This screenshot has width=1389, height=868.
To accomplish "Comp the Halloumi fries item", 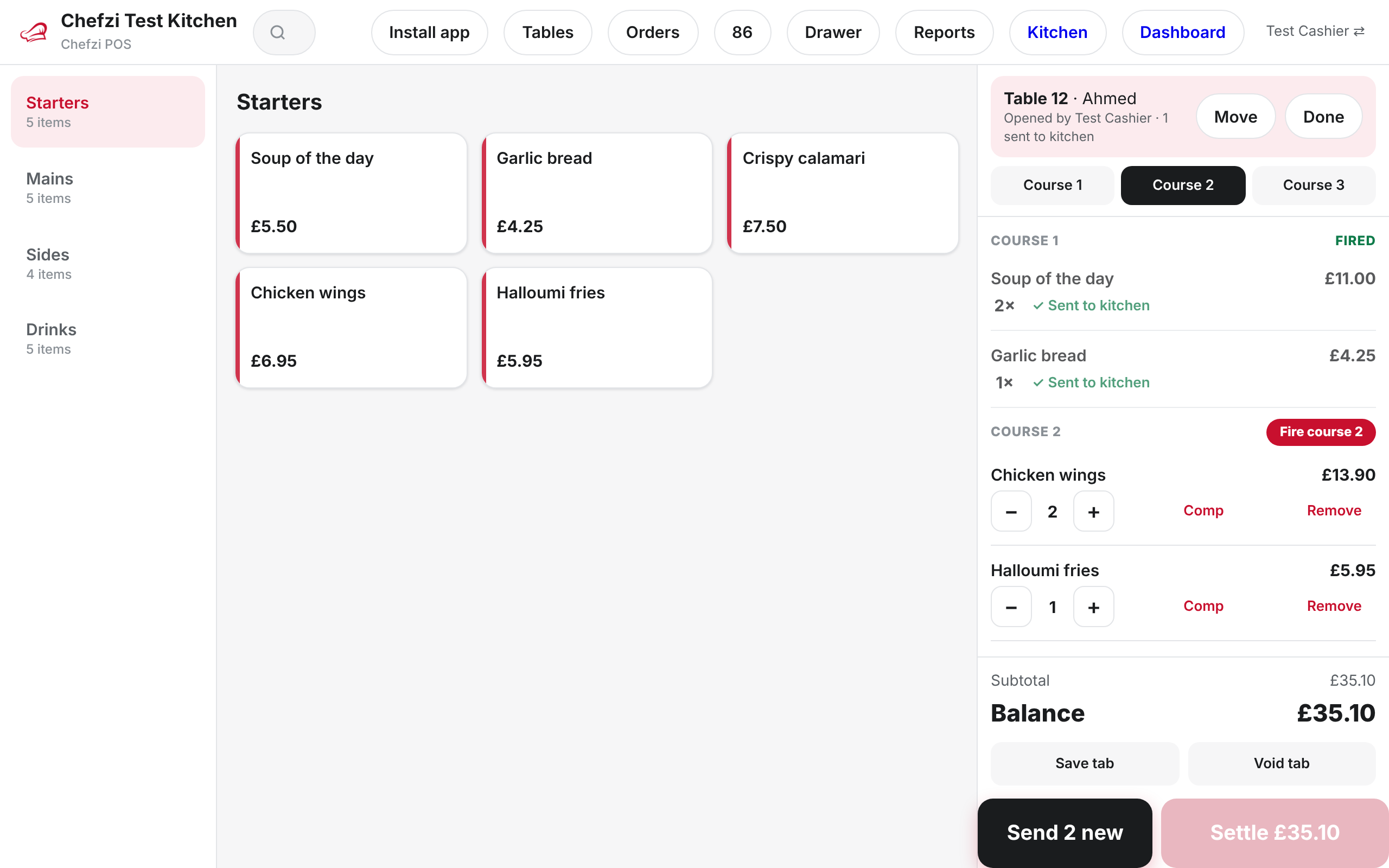I will coord(1203,605).
